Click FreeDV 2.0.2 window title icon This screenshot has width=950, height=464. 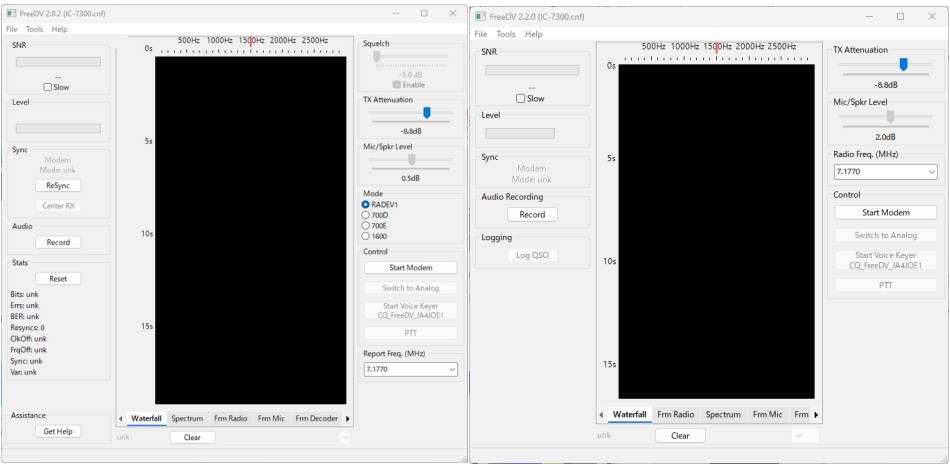tap(11, 13)
